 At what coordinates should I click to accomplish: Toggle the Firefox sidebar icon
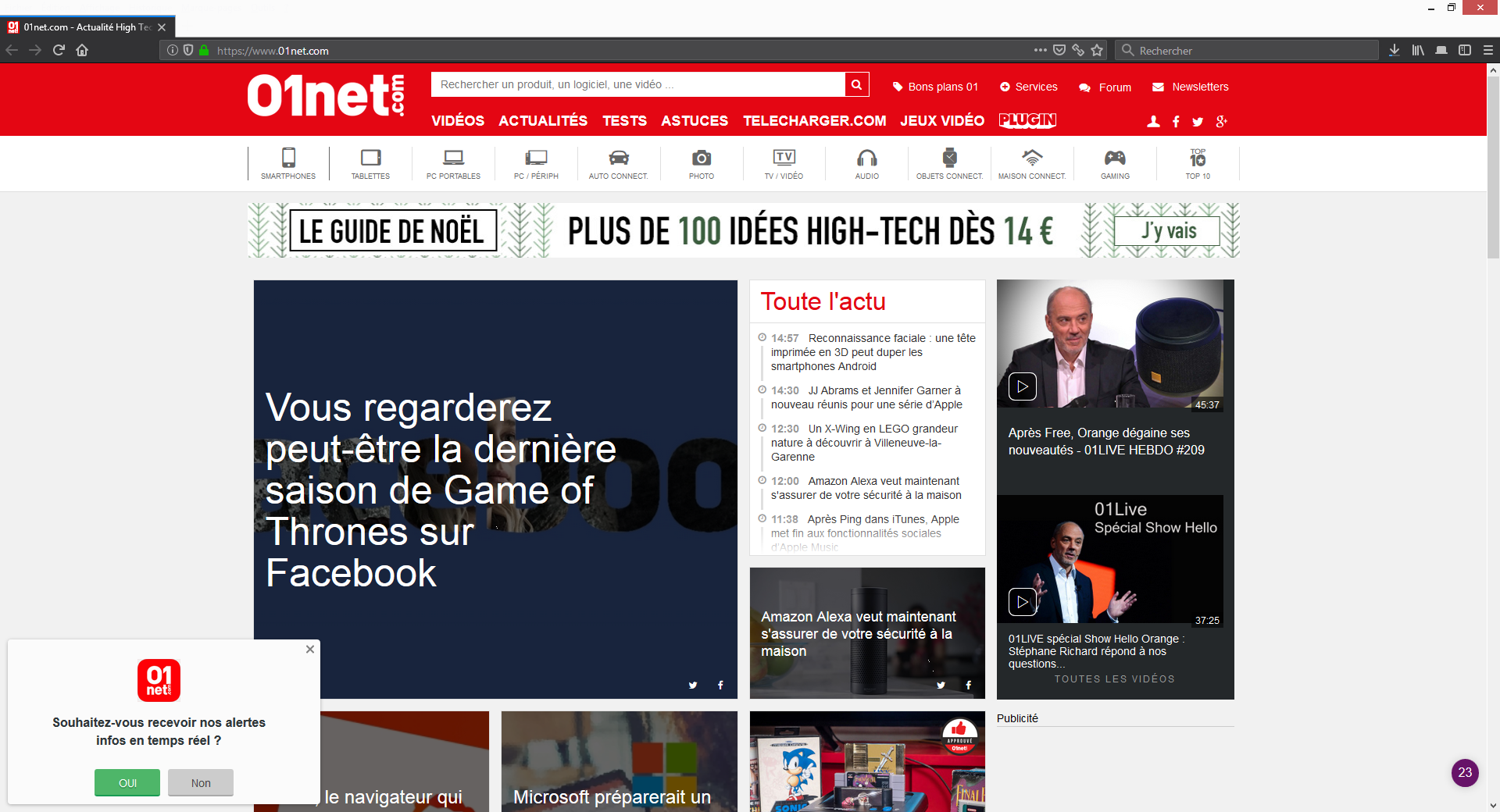click(x=1465, y=50)
